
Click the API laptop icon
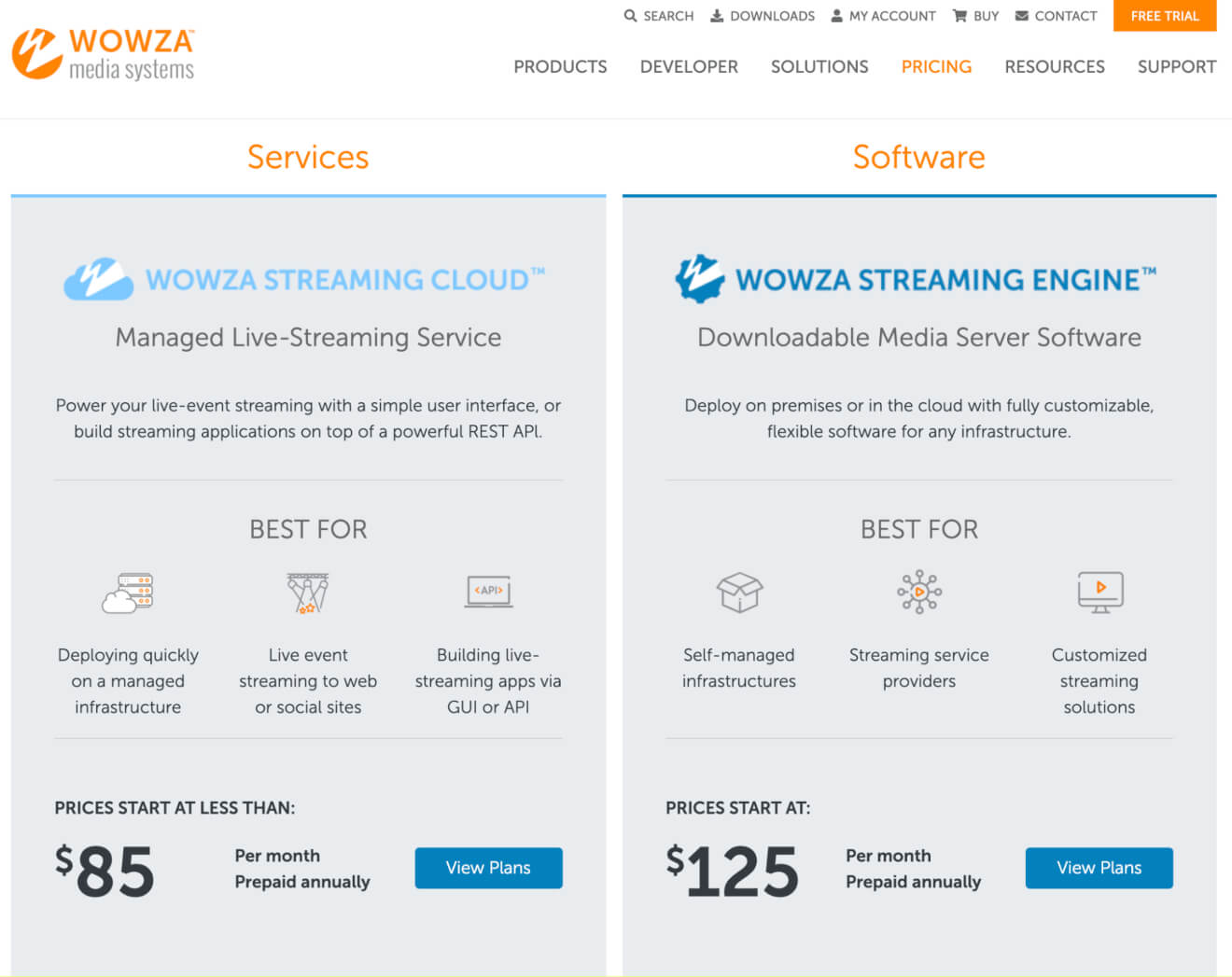tap(489, 592)
